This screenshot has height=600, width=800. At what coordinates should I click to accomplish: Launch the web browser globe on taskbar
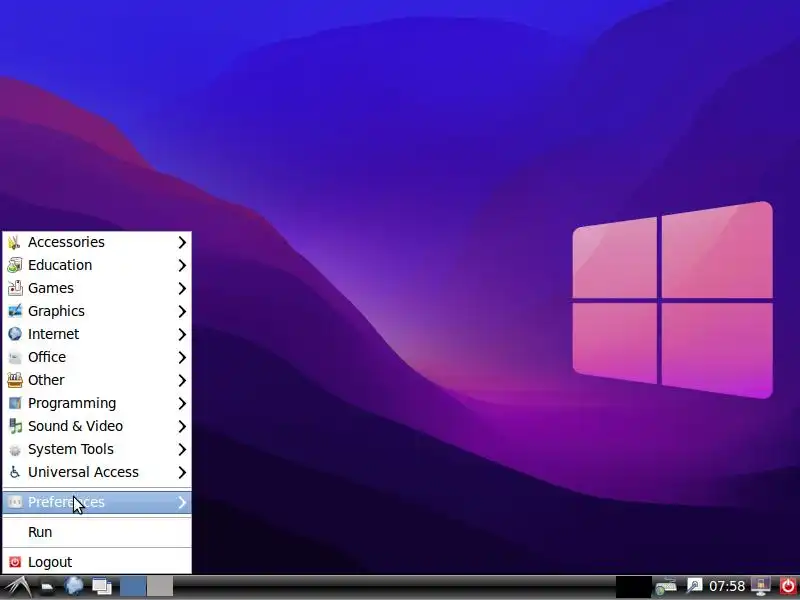74,586
